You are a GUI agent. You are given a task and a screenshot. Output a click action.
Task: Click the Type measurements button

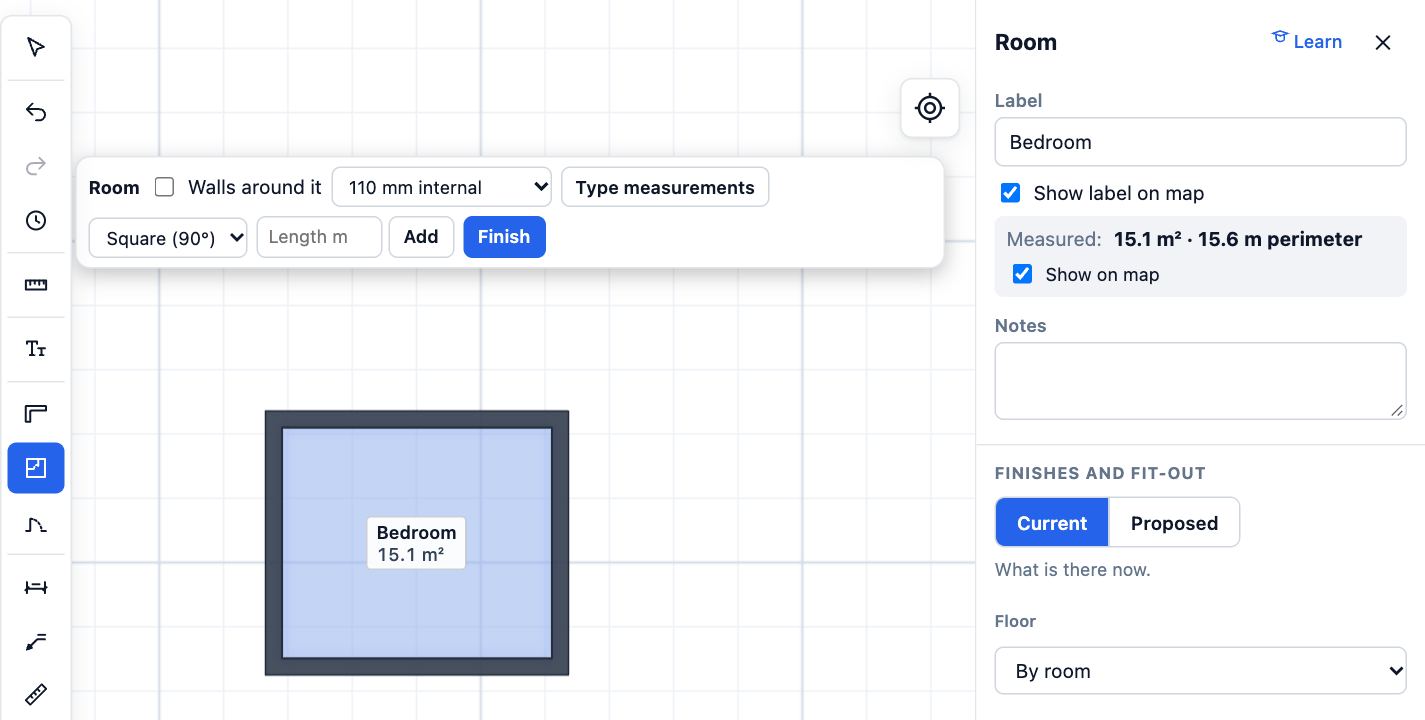click(x=665, y=187)
